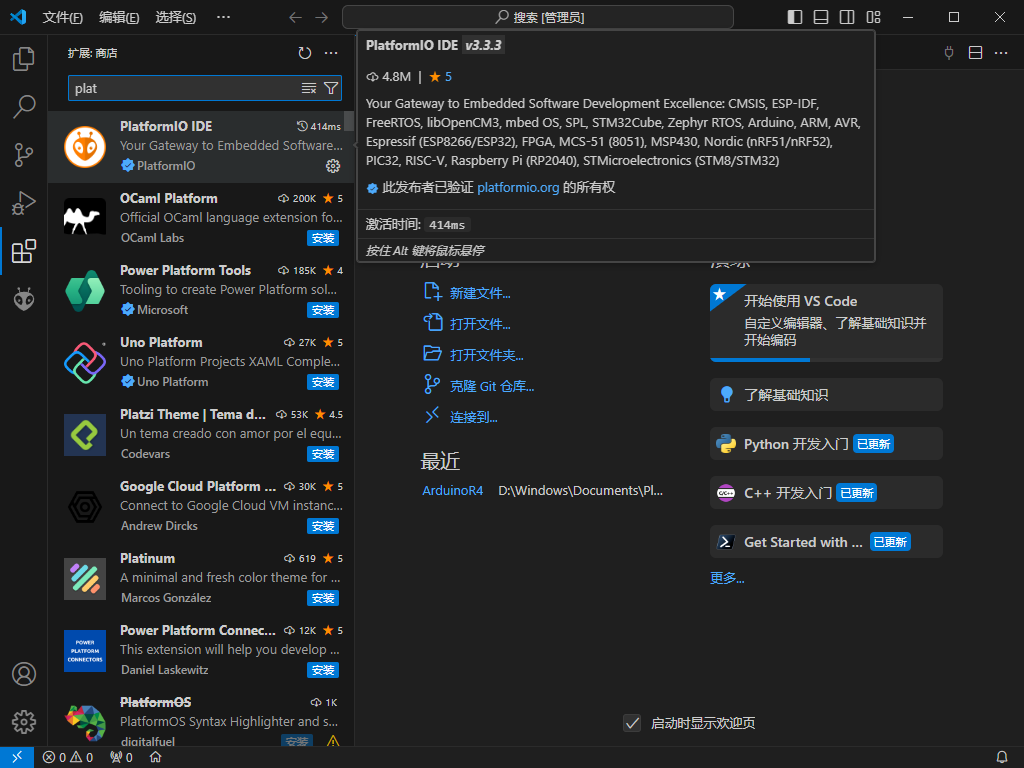Toggle secondary side bar layout button
The image size is (1024, 768).
(847, 17)
